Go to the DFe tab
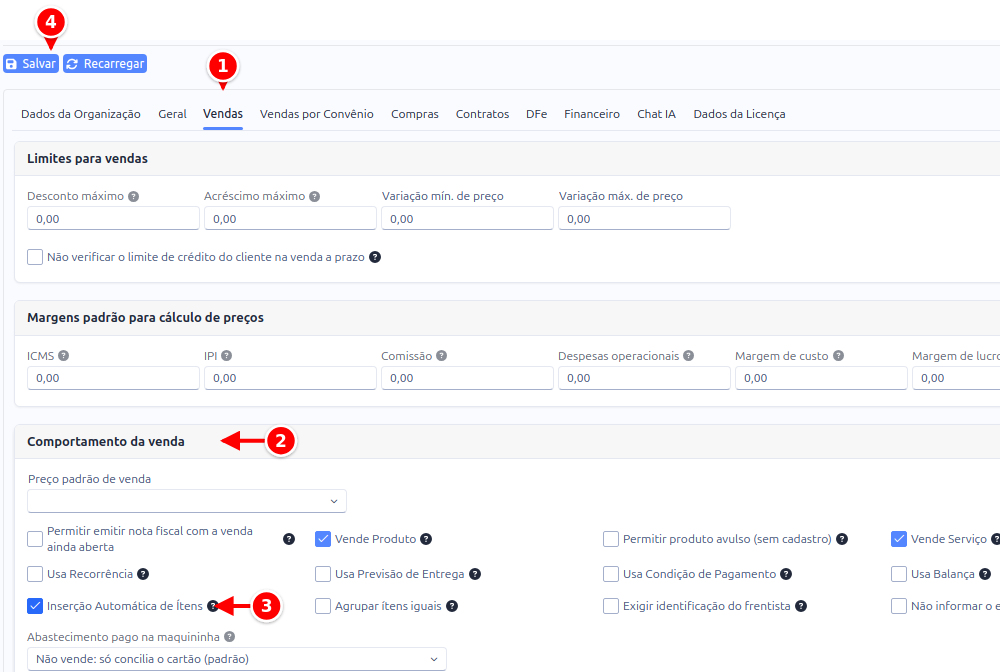 pyautogui.click(x=536, y=114)
